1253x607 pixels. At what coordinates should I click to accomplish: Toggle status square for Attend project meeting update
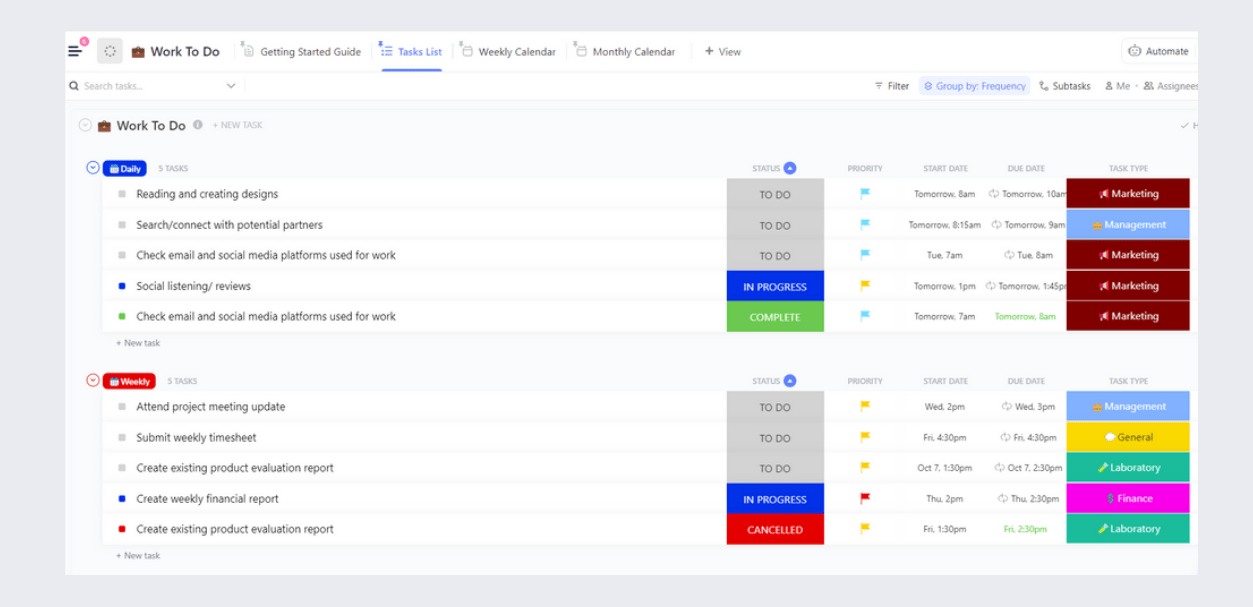(x=122, y=407)
